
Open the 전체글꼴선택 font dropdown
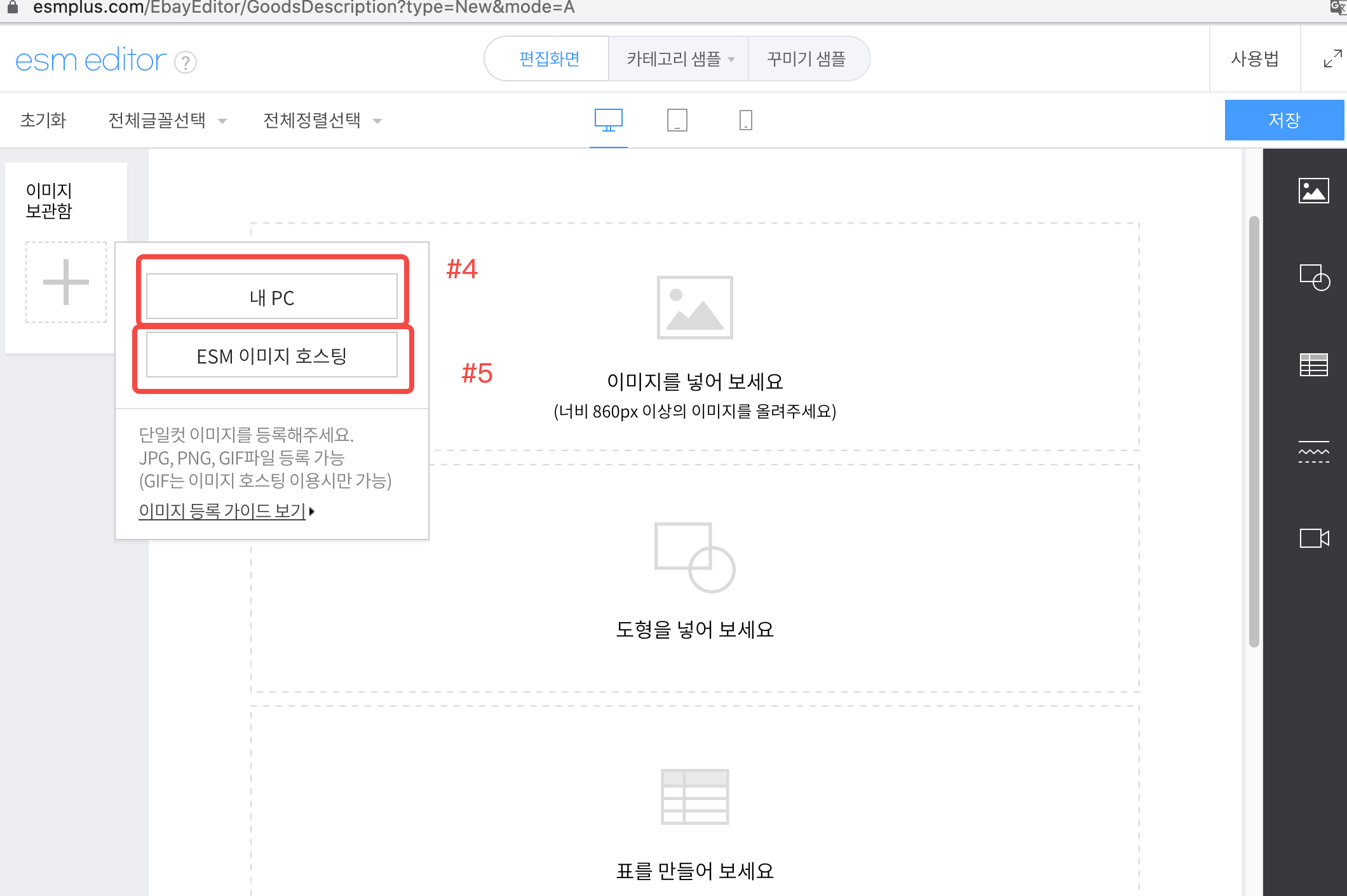(166, 120)
